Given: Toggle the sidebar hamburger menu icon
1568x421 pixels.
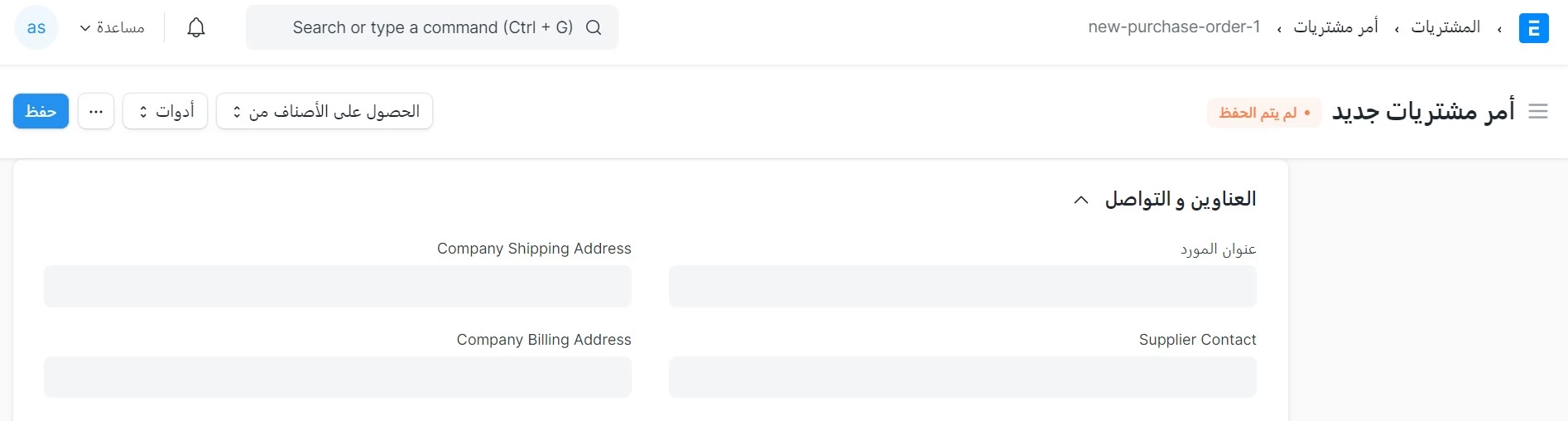Looking at the screenshot, I should pyautogui.click(x=1538, y=111).
